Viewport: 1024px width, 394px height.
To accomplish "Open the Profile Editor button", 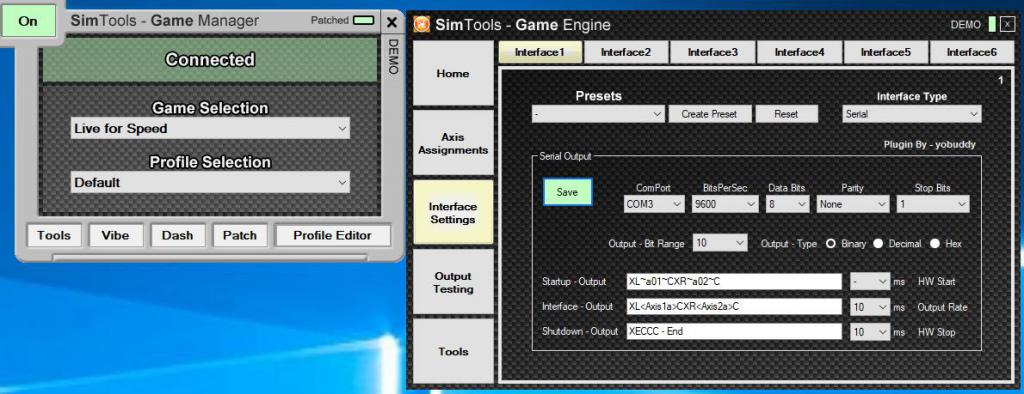I will click(333, 235).
